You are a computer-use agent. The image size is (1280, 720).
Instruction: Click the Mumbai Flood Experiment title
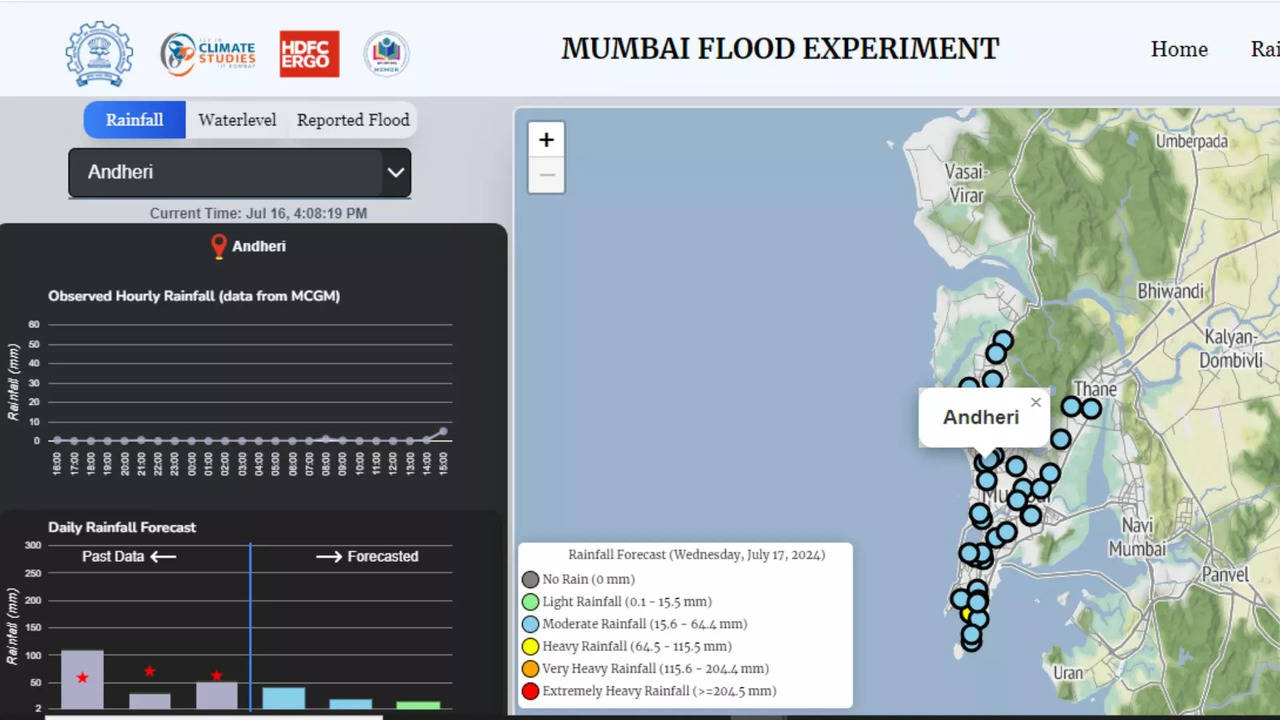point(780,48)
